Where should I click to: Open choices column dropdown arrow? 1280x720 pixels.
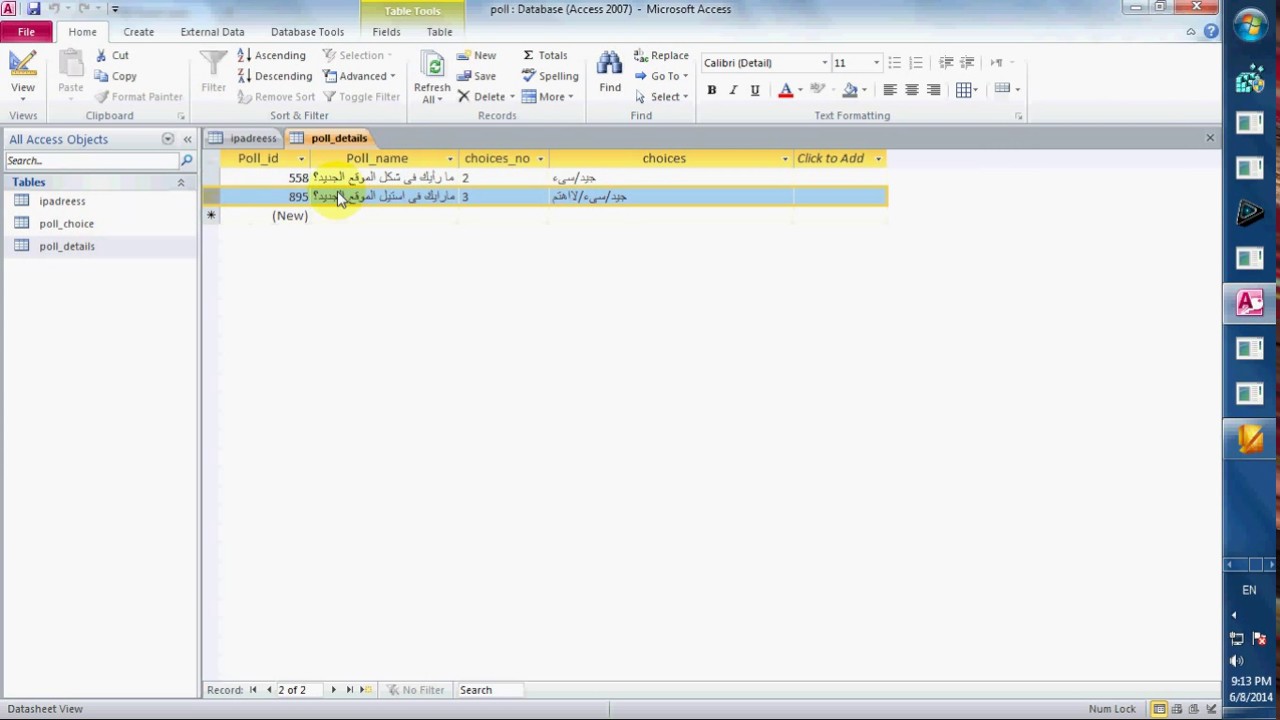[785, 159]
